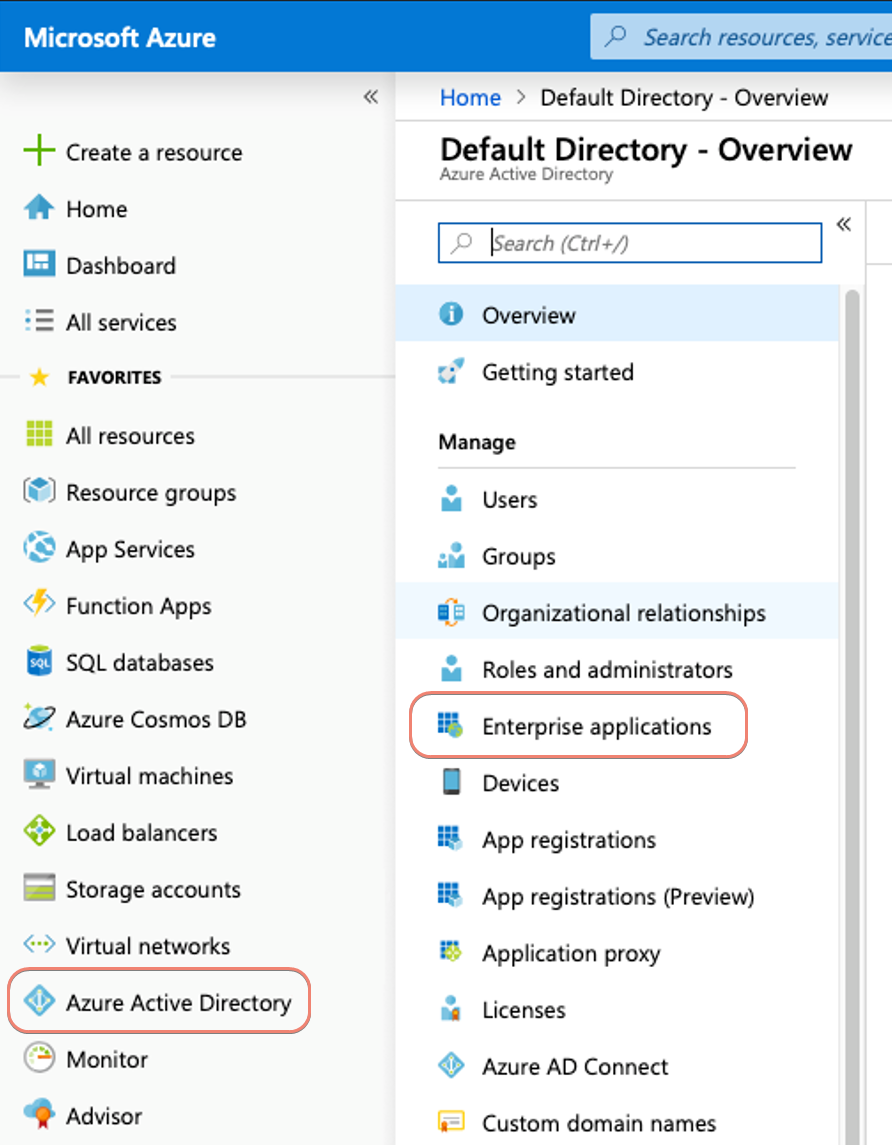Screen dimensions: 892x1145
Task: Click the Devices phone icon
Action: 451,781
